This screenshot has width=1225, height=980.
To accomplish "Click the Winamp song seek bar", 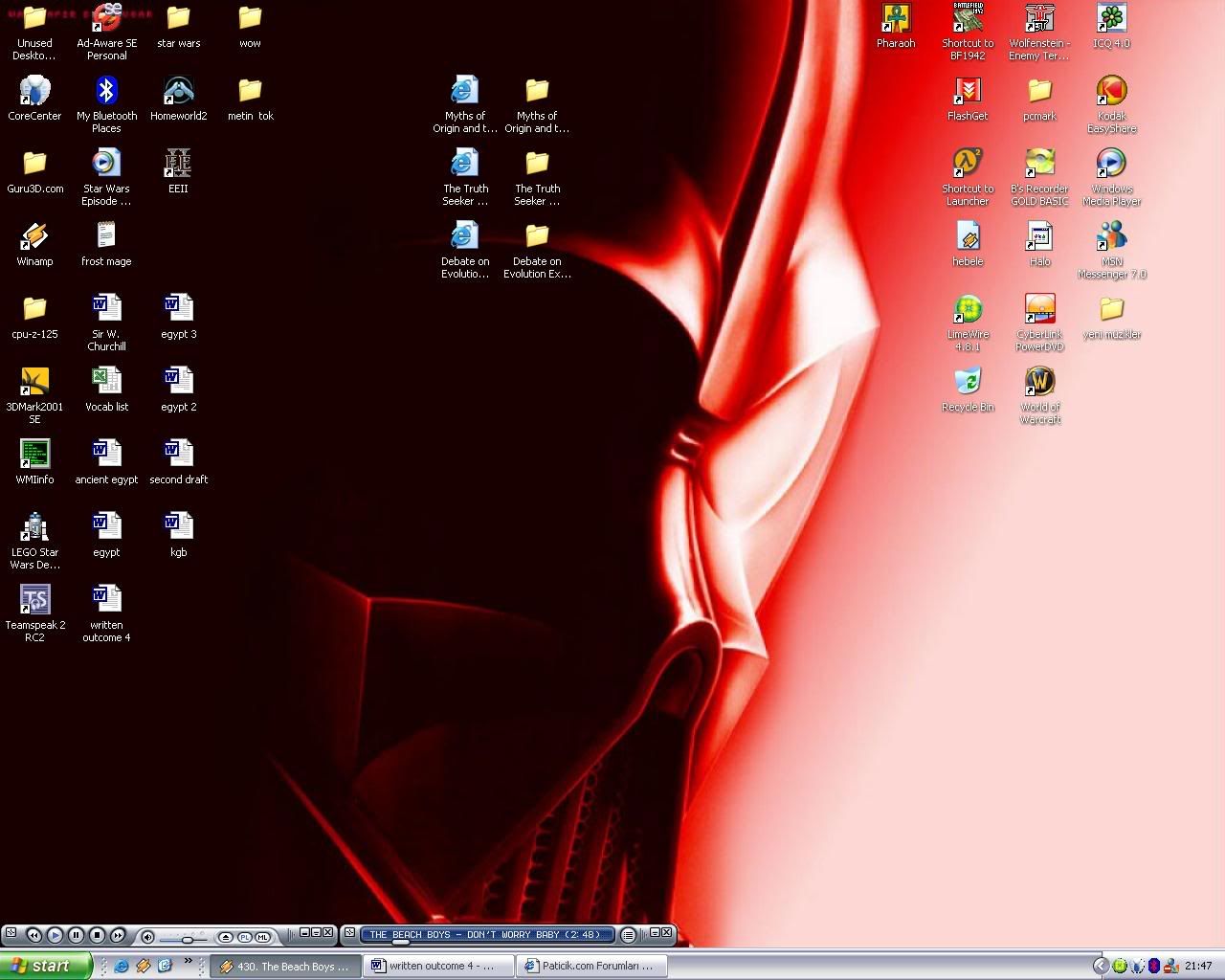I will tap(487, 943).
